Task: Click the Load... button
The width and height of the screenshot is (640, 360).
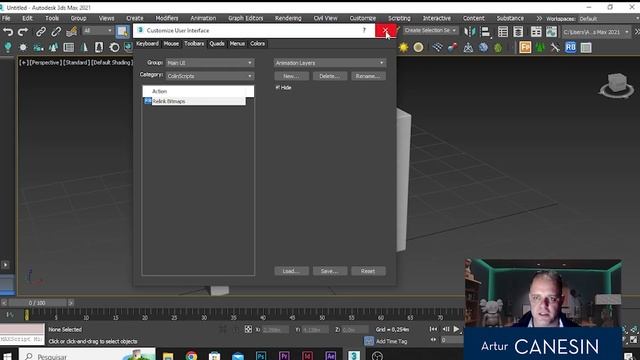Action: (x=291, y=271)
